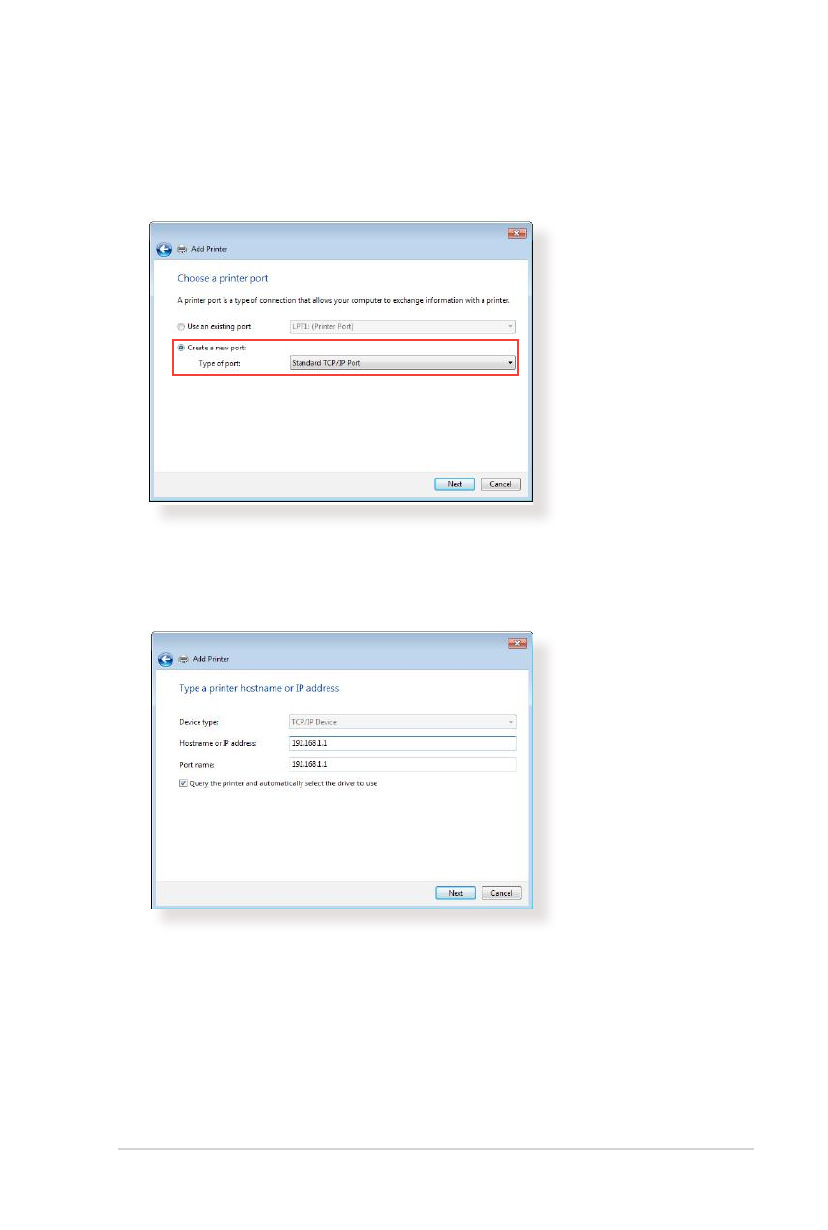The width and height of the screenshot is (828, 1230).
Task: Click the printer icon in the lower Add Printer dialog
Action: [182, 659]
